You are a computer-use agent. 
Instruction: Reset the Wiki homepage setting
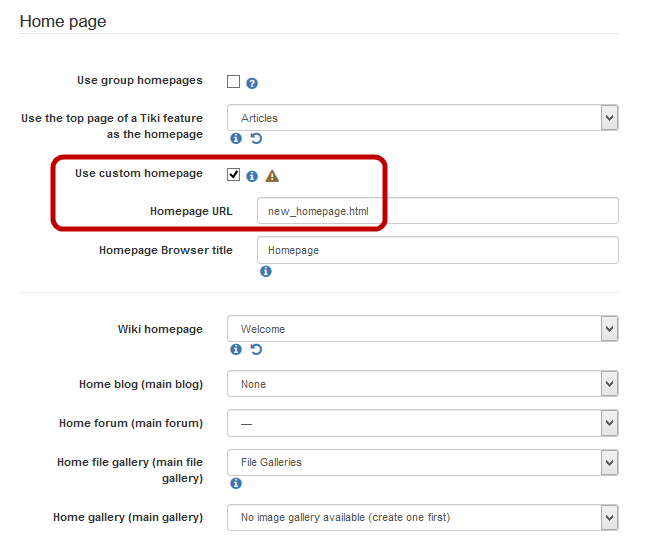256,350
